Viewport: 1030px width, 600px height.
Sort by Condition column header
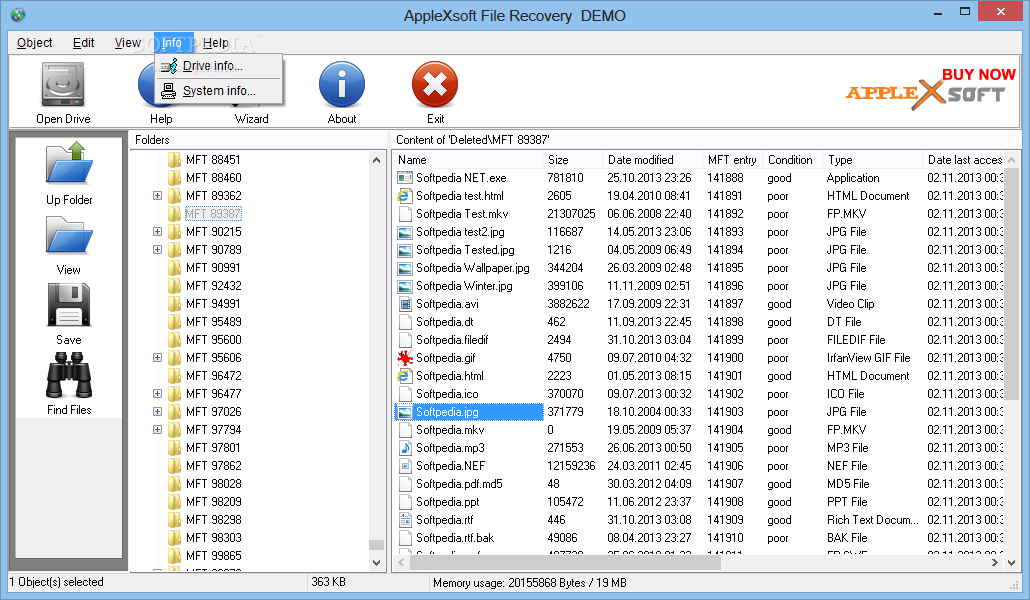(792, 160)
